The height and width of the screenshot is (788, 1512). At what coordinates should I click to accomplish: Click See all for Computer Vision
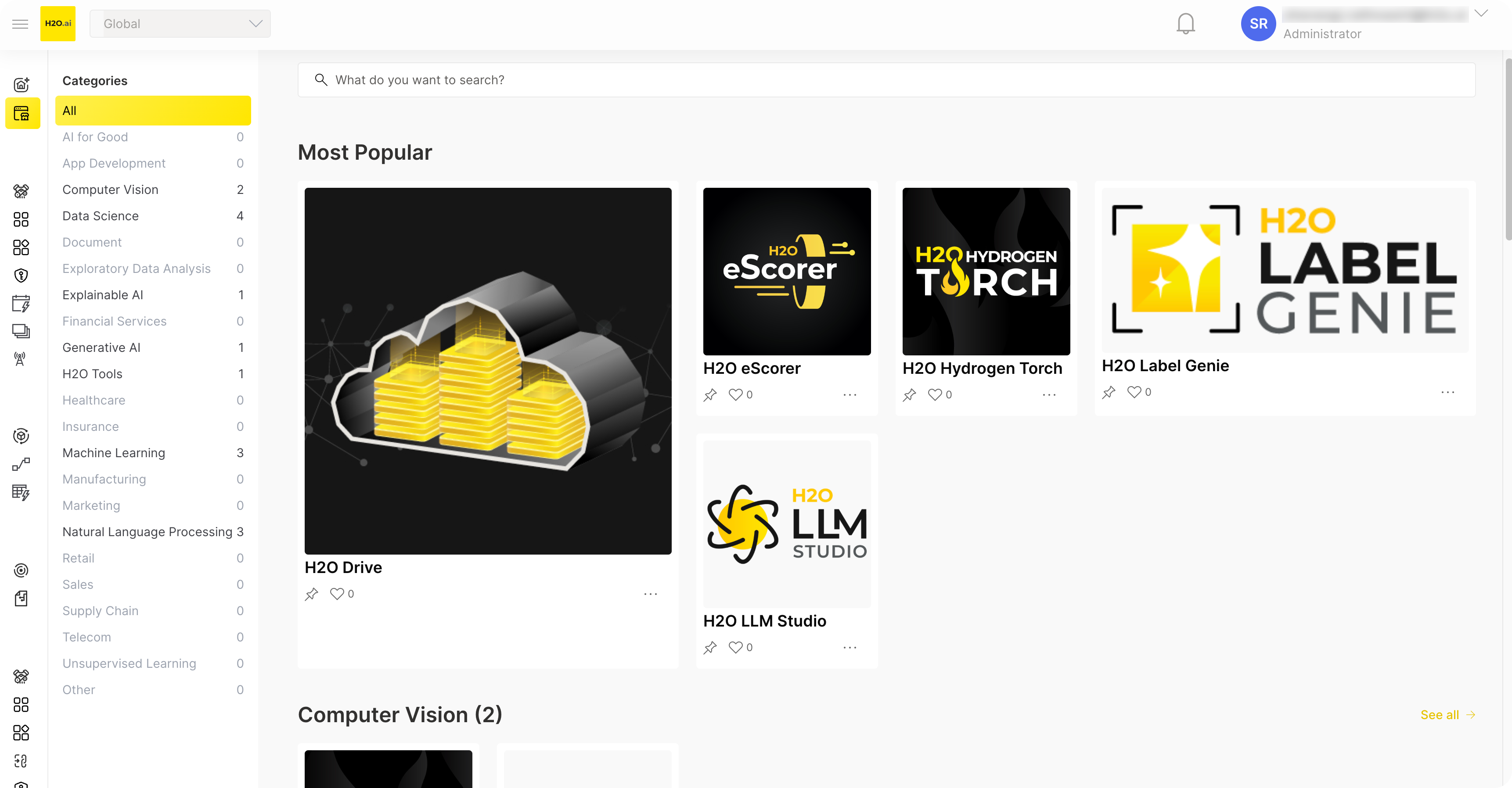[1447, 715]
